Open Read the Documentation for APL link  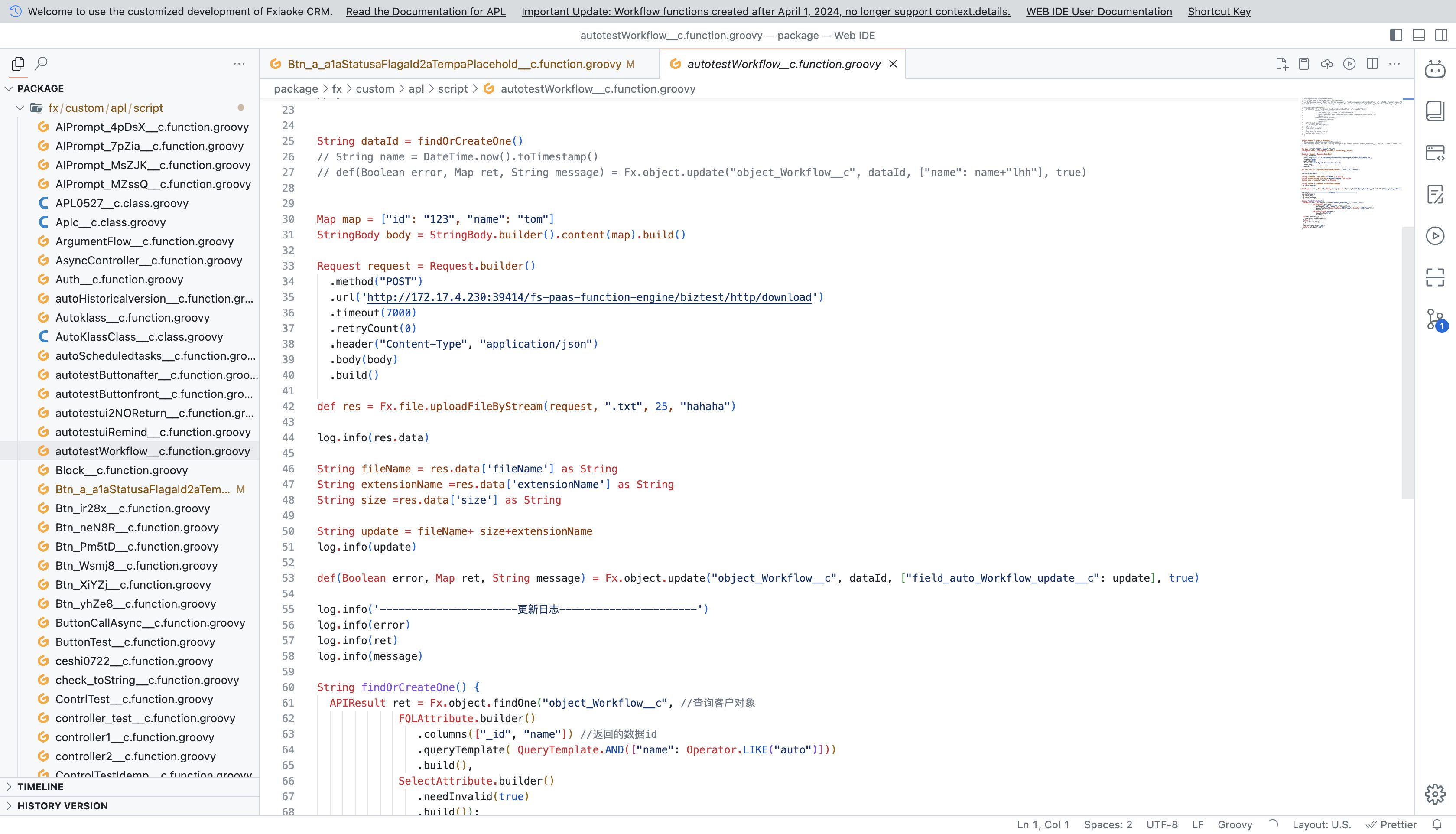click(x=426, y=11)
